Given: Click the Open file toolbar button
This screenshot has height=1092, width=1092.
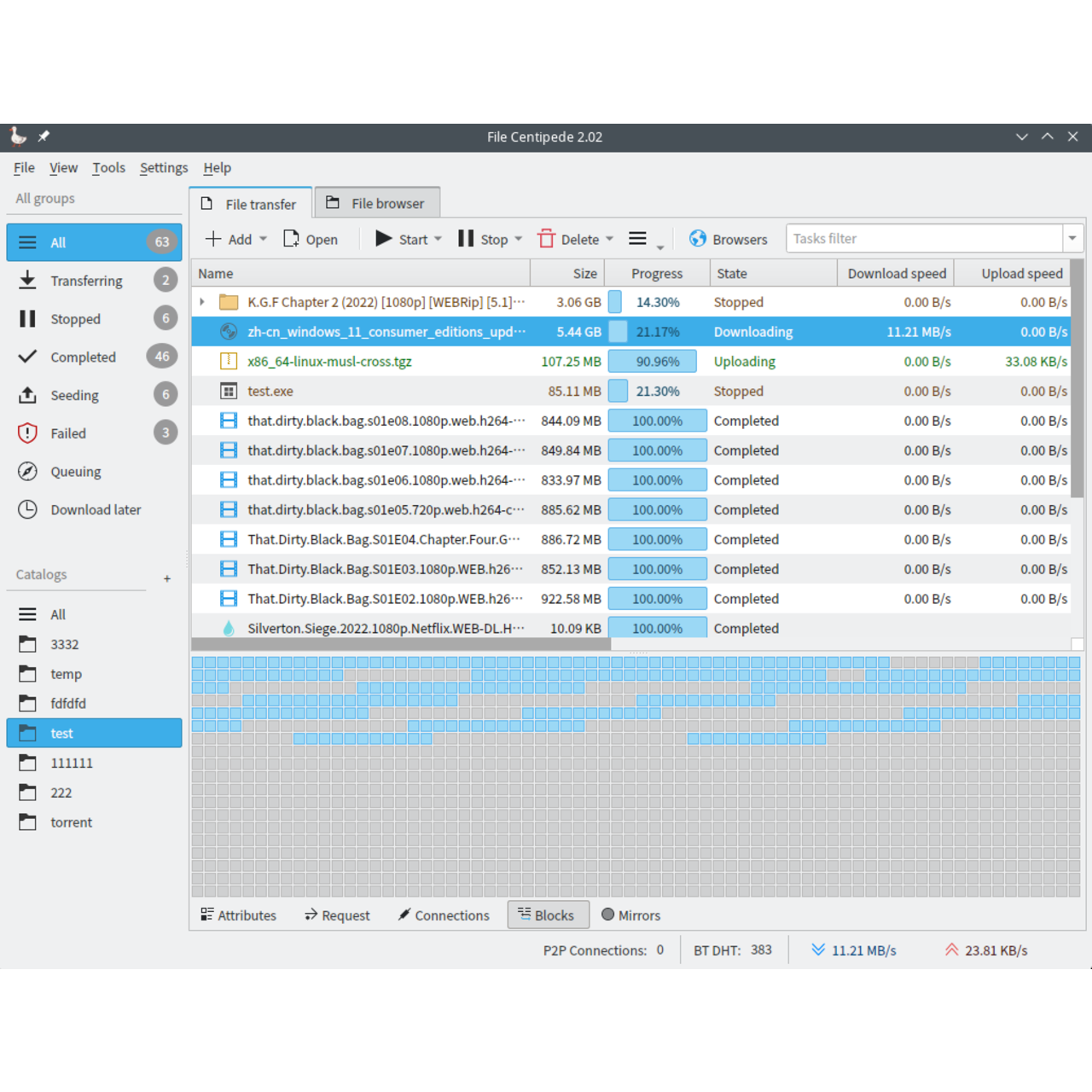Looking at the screenshot, I should 311,239.
